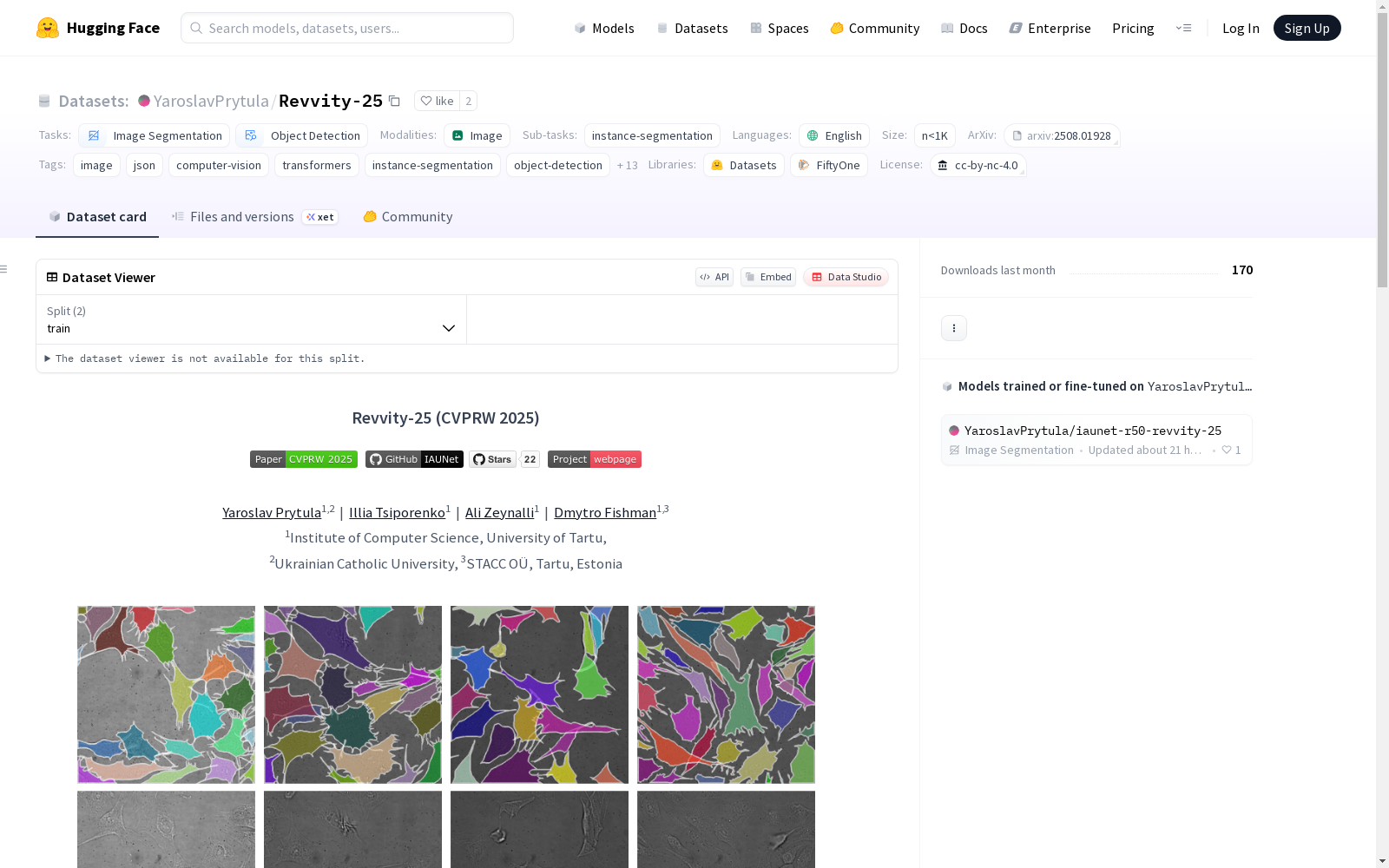This screenshot has height=868, width=1389.
Task: Click the json tag
Action: click(144, 165)
